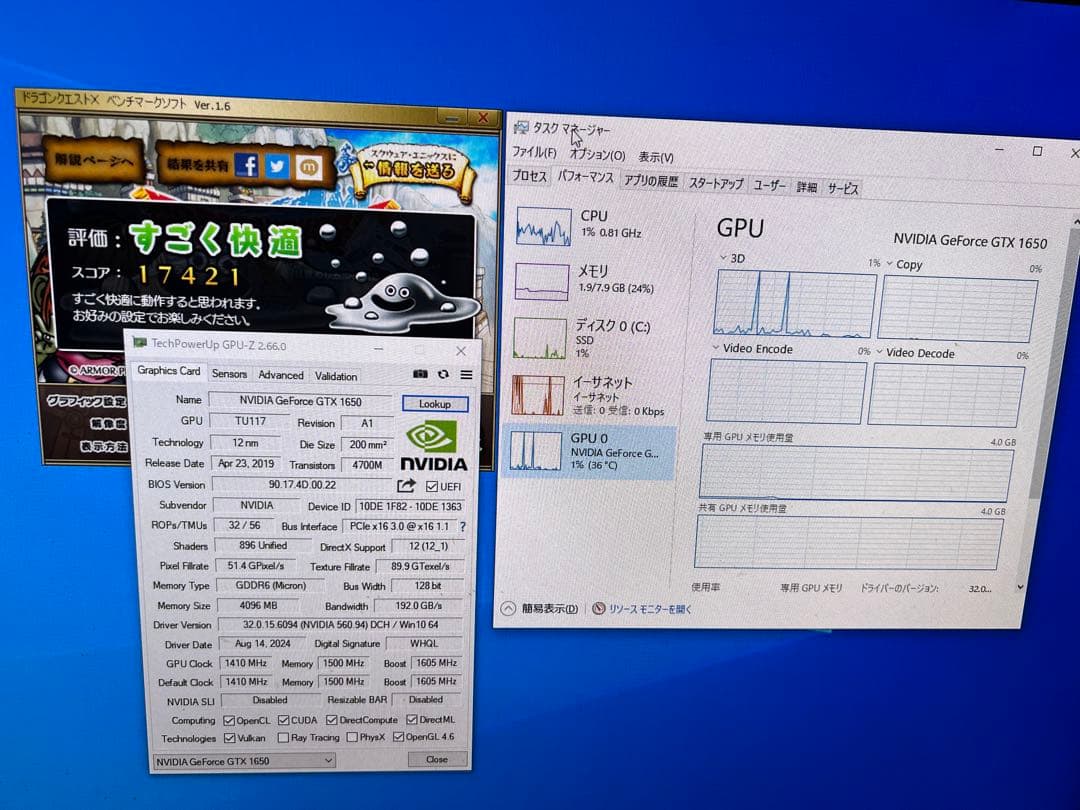Click the Bus Interface help question mark
Screen dimensions: 1080x810
pyautogui.click(x=461, y=526)
